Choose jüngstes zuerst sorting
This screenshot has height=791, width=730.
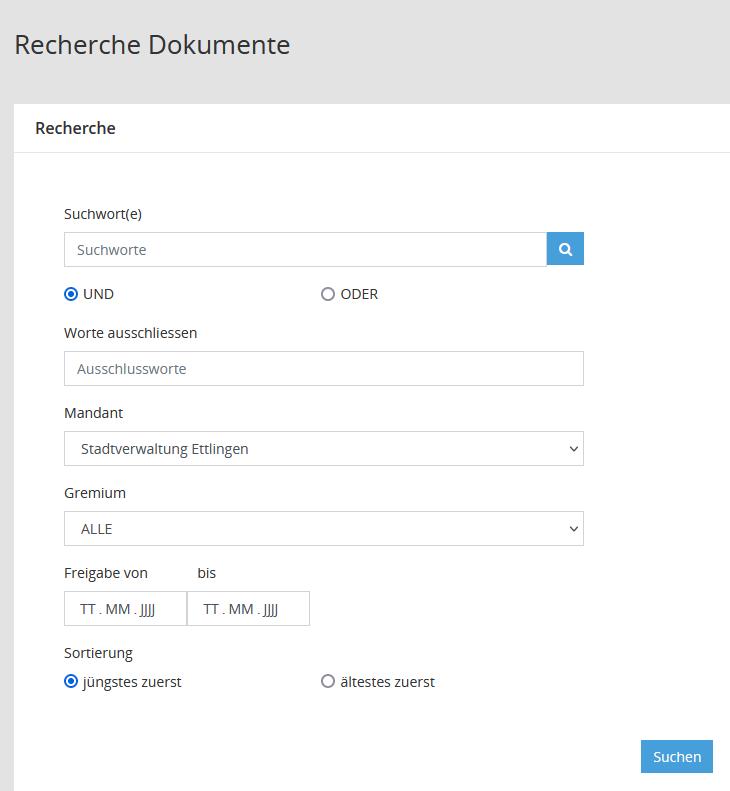tap(71, 682)
